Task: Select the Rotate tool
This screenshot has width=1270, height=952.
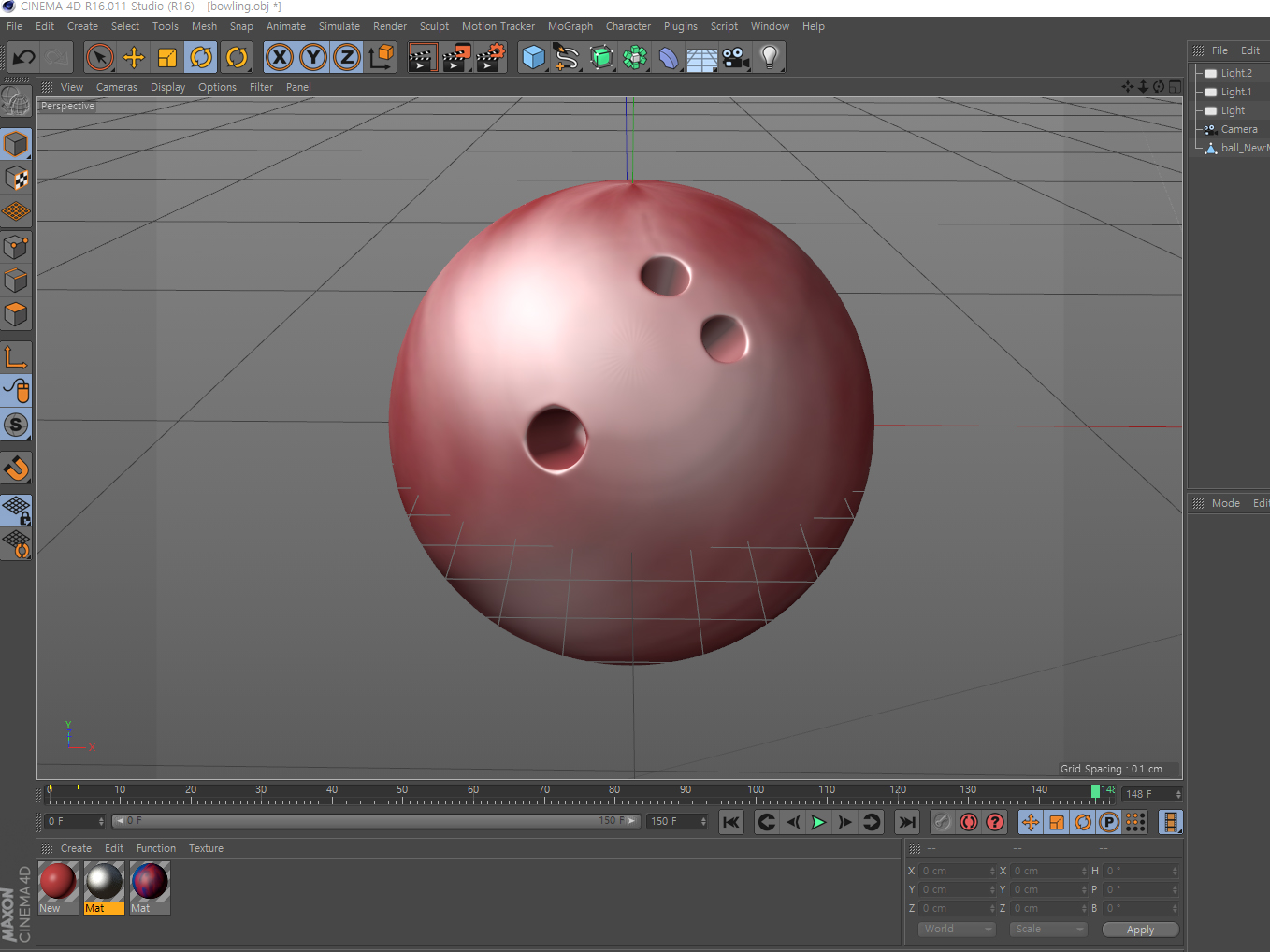Action: click(201, 57)
